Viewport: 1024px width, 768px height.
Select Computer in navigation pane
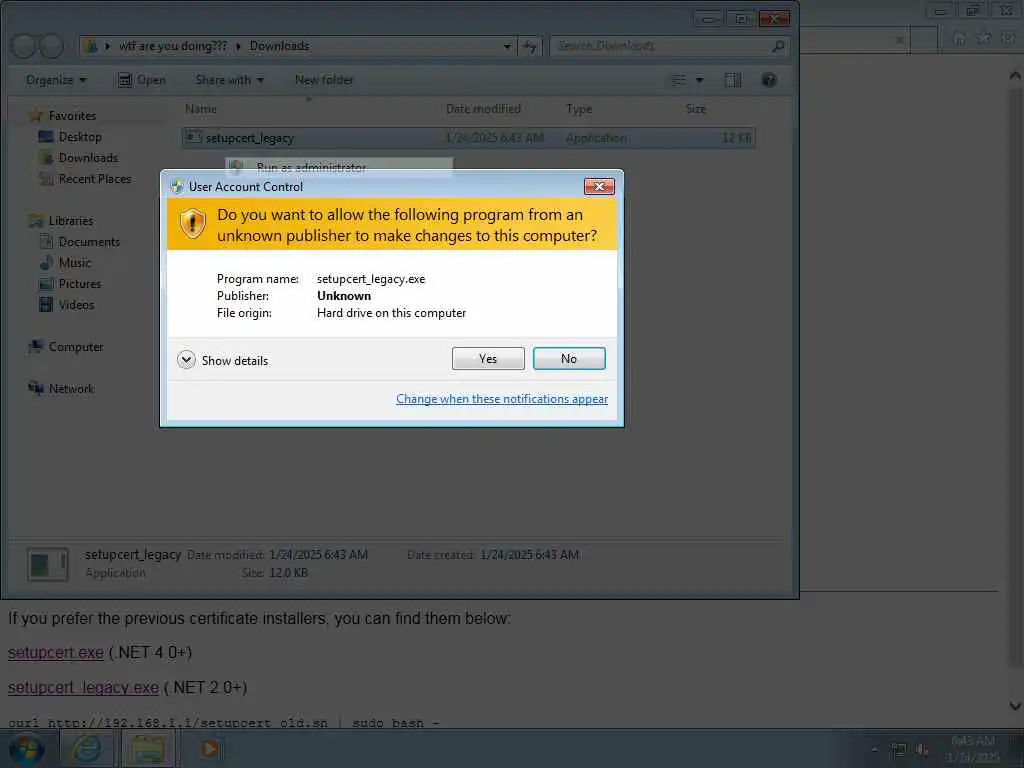coord(76,347)
